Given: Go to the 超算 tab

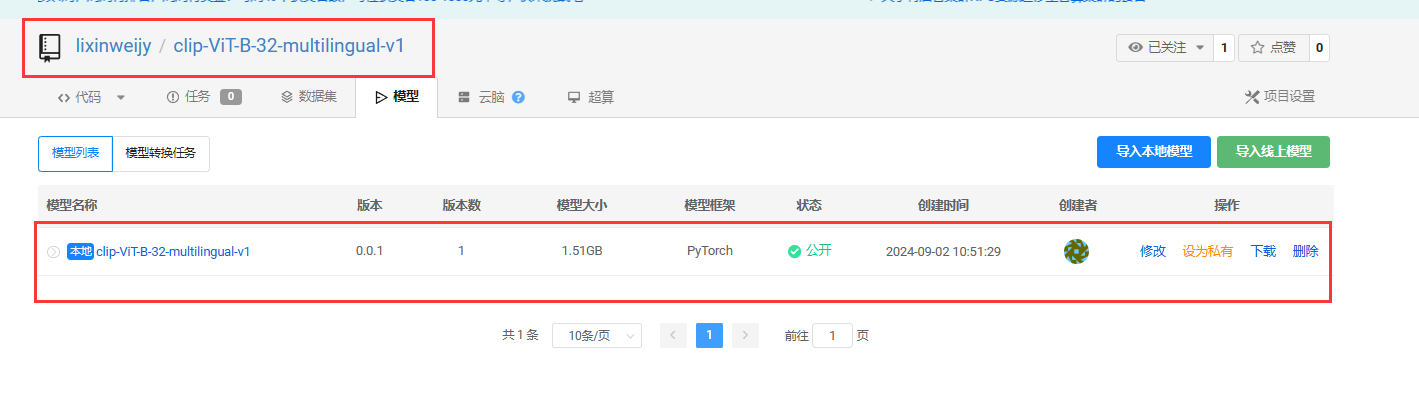Looking at the screenshot, I should (x=591, y=97).
